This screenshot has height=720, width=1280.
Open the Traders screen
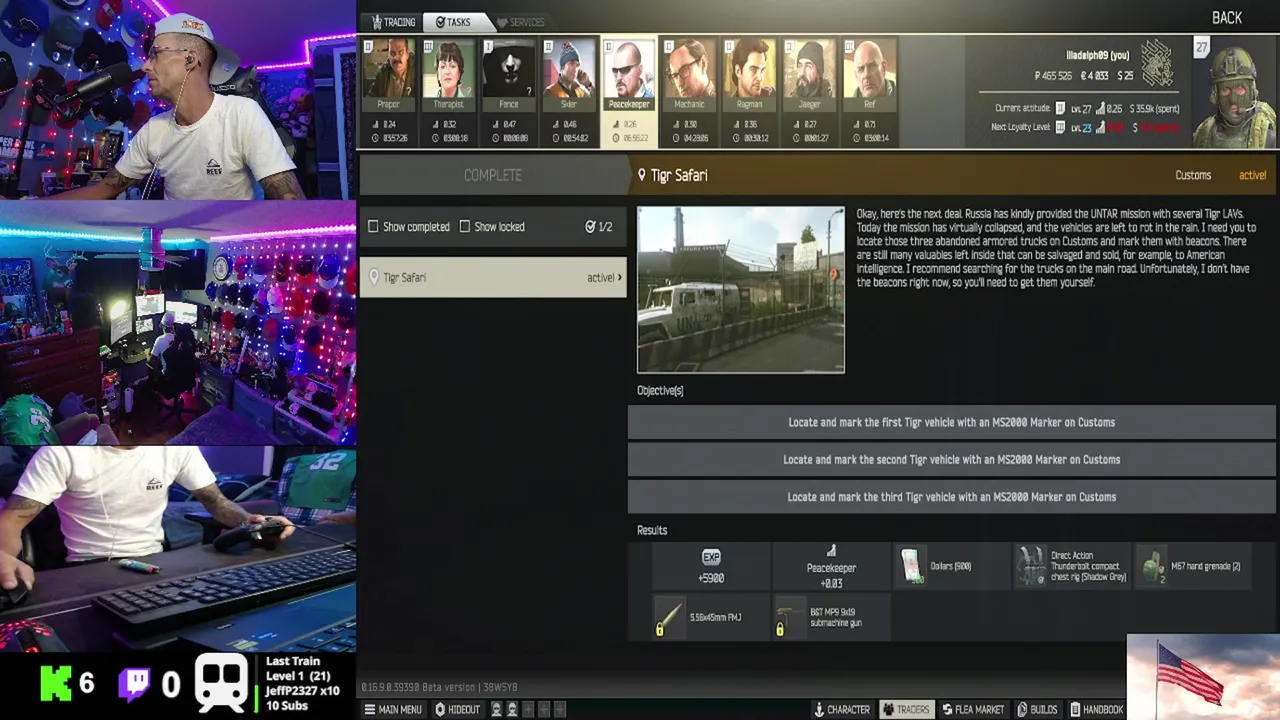[x=906, y=709]
